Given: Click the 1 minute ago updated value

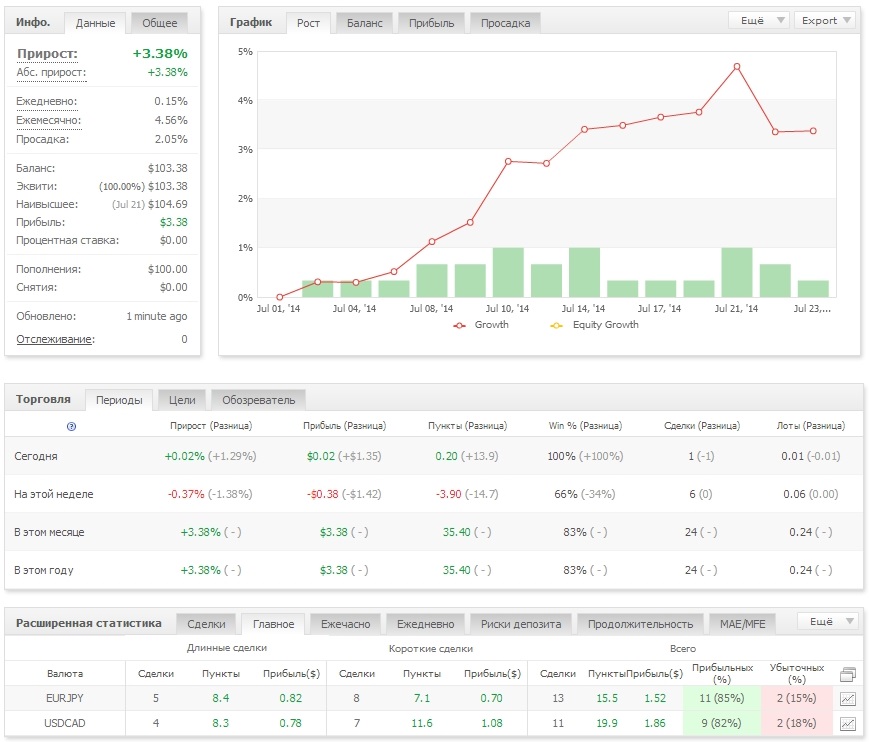Looking at the screenshot, I should (x=157, y=316).
